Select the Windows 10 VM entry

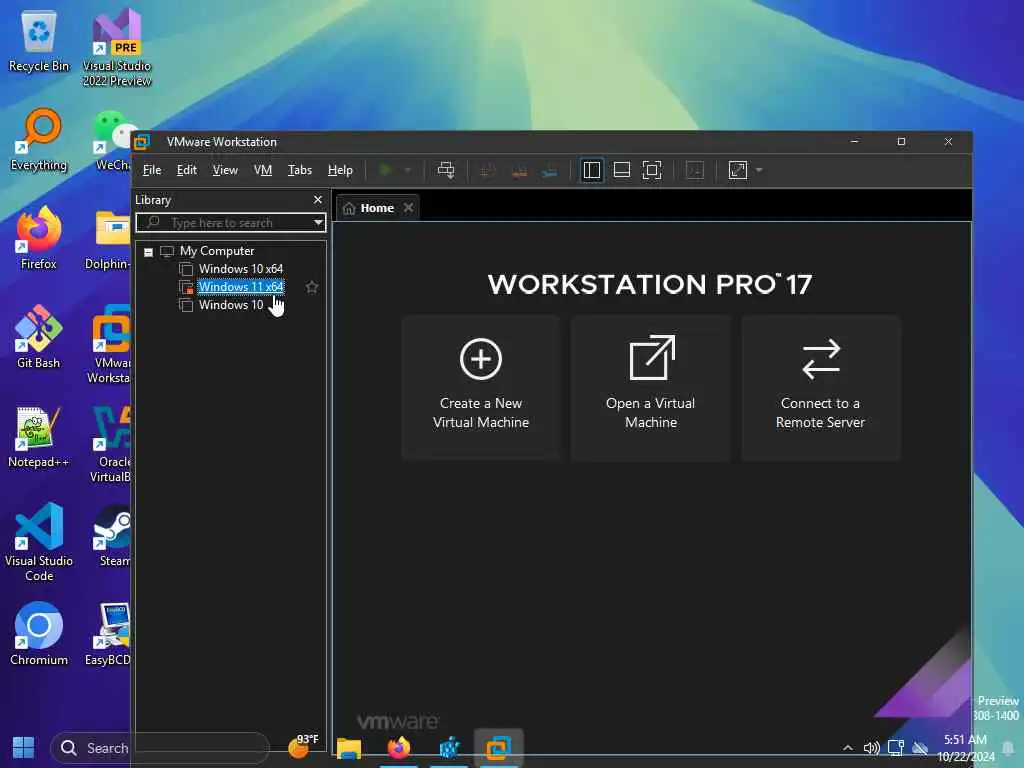pos(231,305)
